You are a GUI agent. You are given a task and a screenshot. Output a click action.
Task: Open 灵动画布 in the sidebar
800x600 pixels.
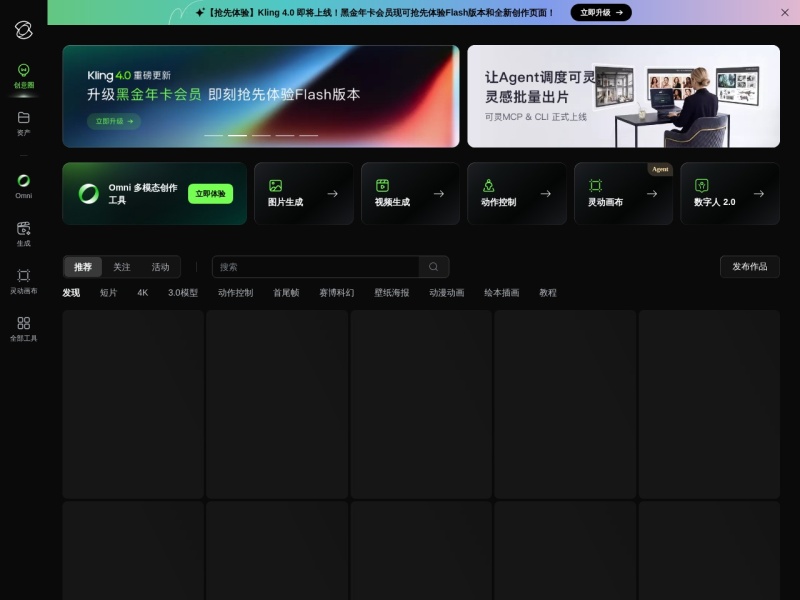coord(23,282)
